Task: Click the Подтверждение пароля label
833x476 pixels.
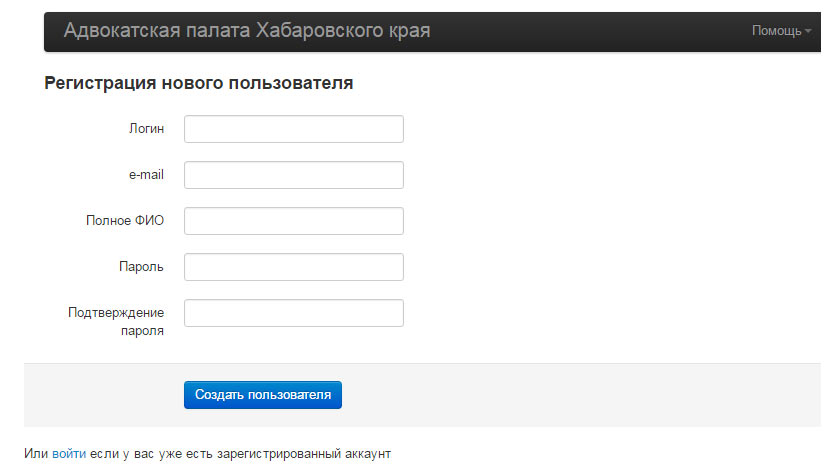Action: click(116, 321)
